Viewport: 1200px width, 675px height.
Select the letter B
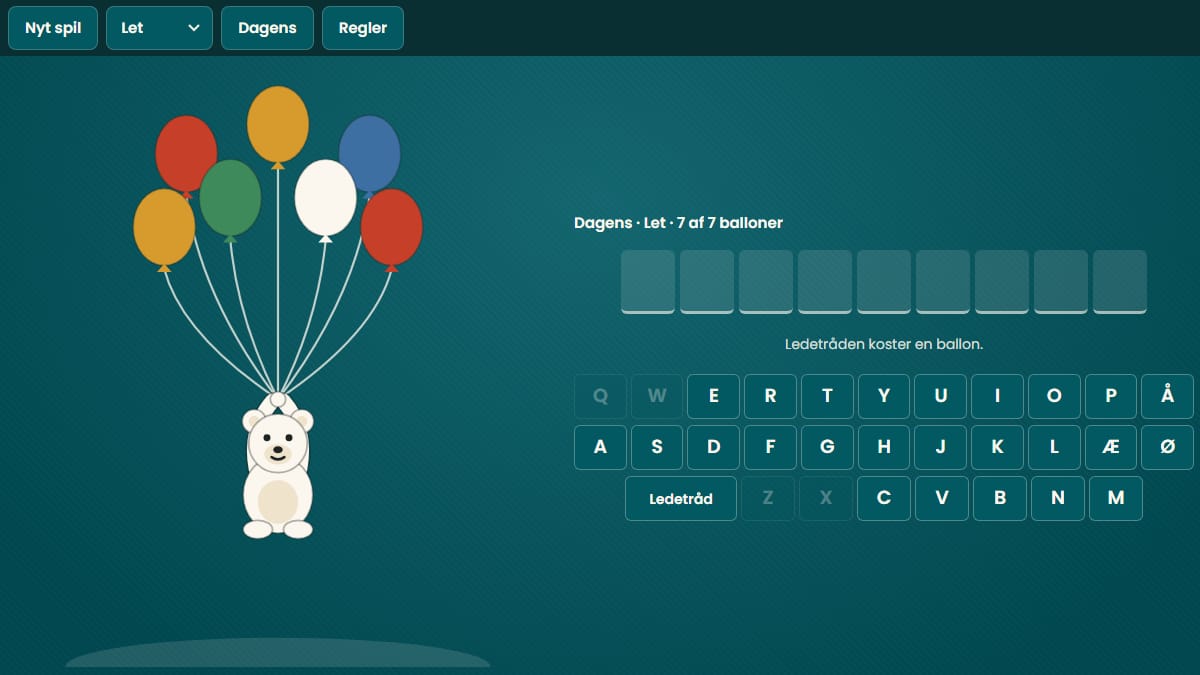[1000, 498]
